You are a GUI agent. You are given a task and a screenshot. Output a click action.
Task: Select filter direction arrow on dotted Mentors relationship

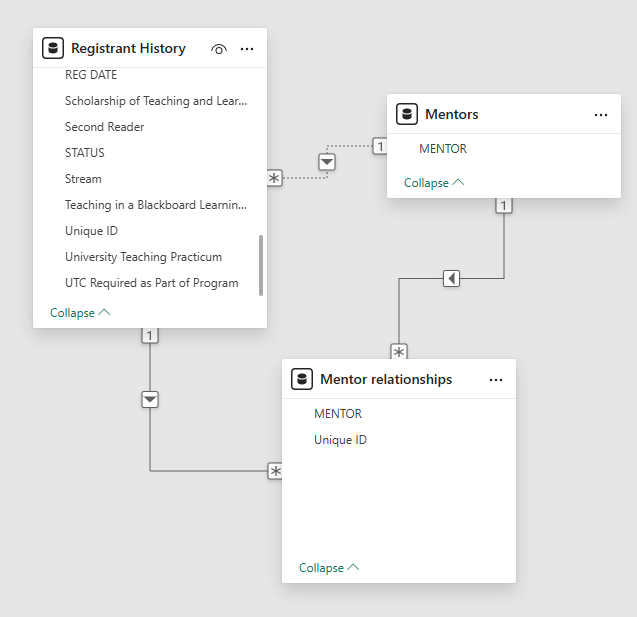[327, 162]
